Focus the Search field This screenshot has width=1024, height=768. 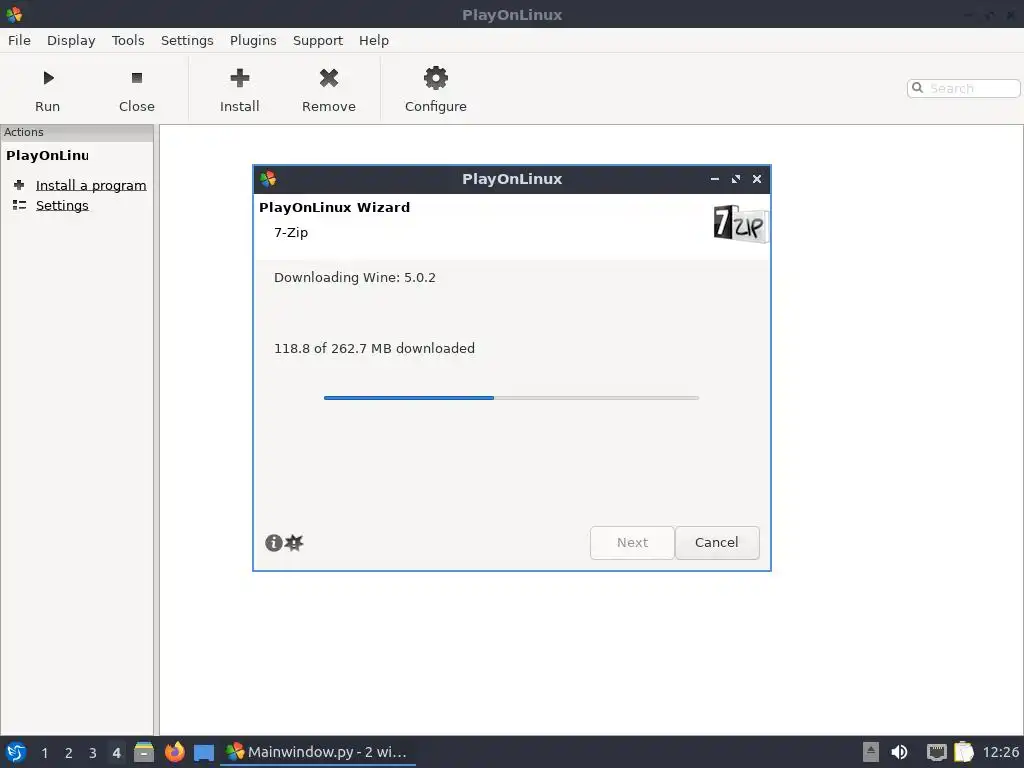[964, 88]
